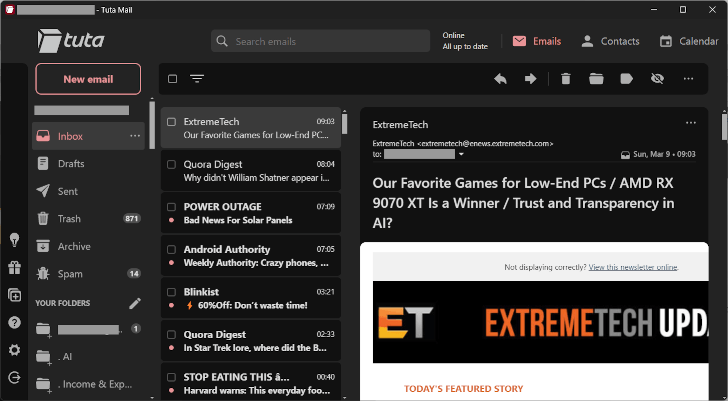
Task: Click the New email button
Action: pos(88,79)
